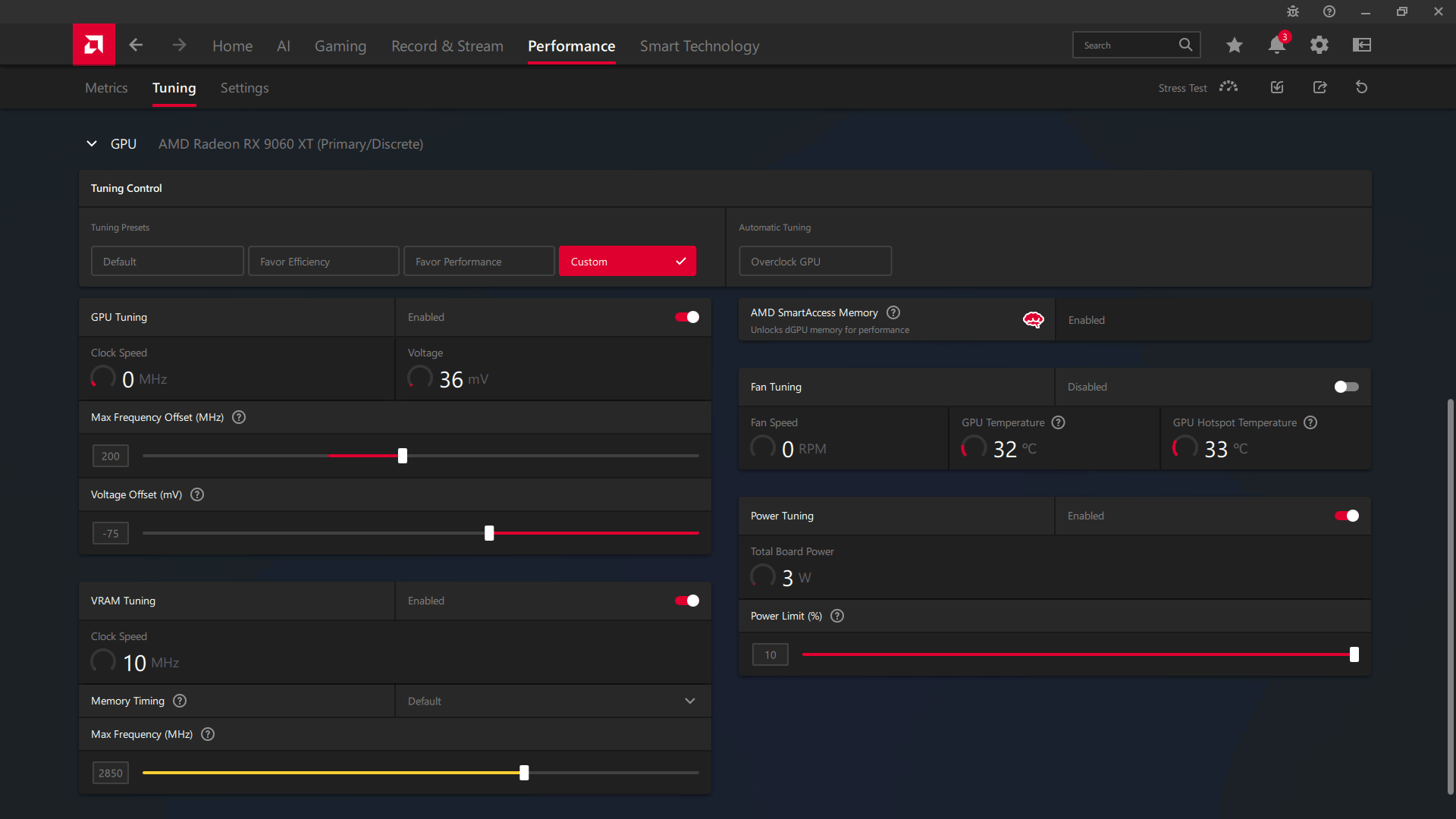Collapse the GPU section chevron
1456x819 pixels.
[x=92, y=143]
